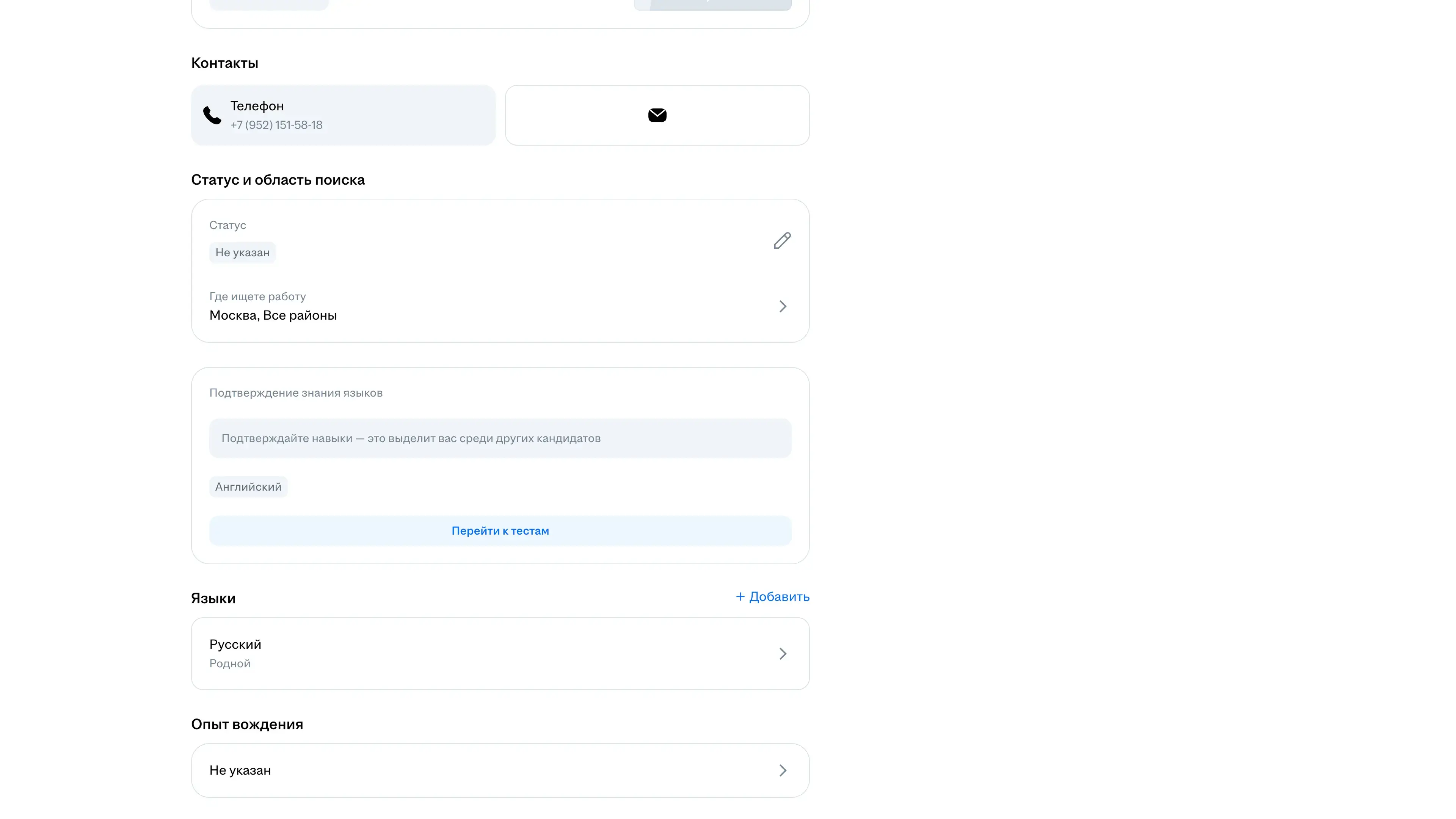The image size is (1456, 819).
Task: Expand job search location with its chevron
Action: pos(782,306)
